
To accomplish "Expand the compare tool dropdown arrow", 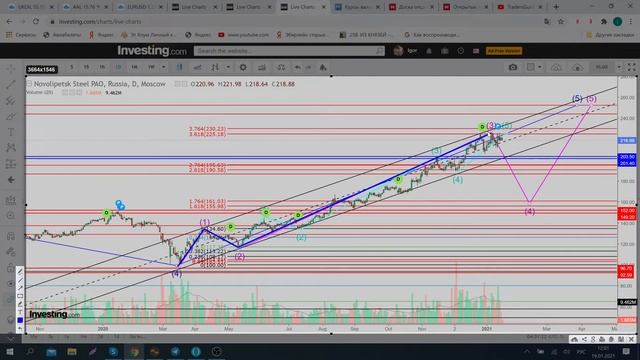I will click(228, 67).
